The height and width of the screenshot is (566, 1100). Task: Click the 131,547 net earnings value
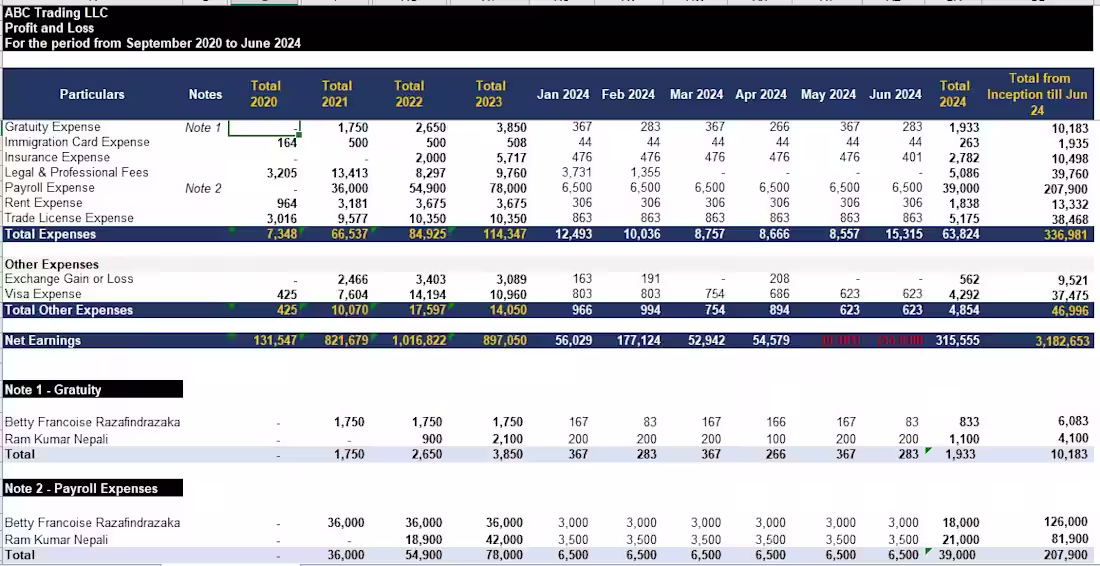click(x=275, y=340)
